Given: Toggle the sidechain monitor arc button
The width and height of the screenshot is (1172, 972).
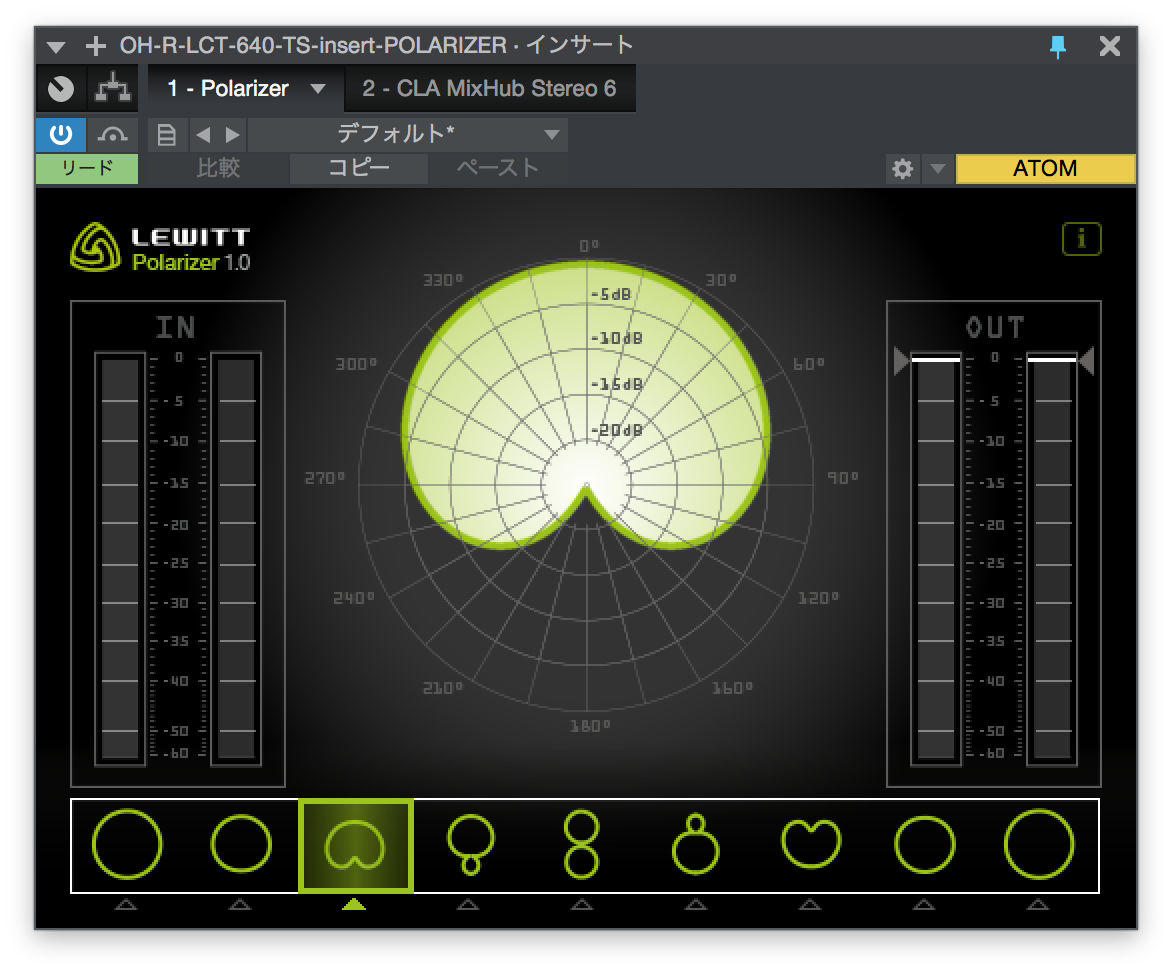Looking at the screenshot, I should (113, 135).
